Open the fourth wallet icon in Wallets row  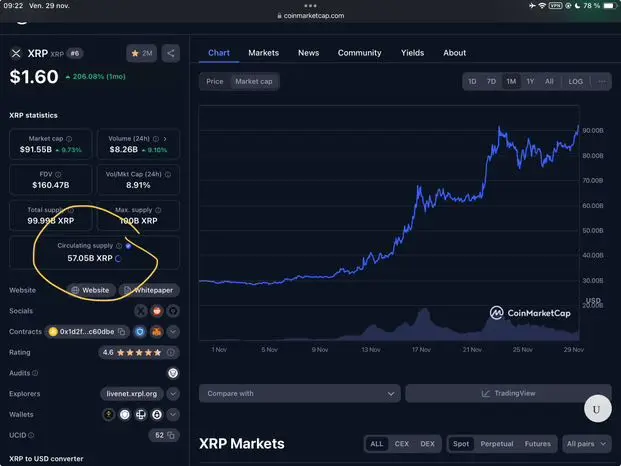pyautogui.click(x=157, y=415)
